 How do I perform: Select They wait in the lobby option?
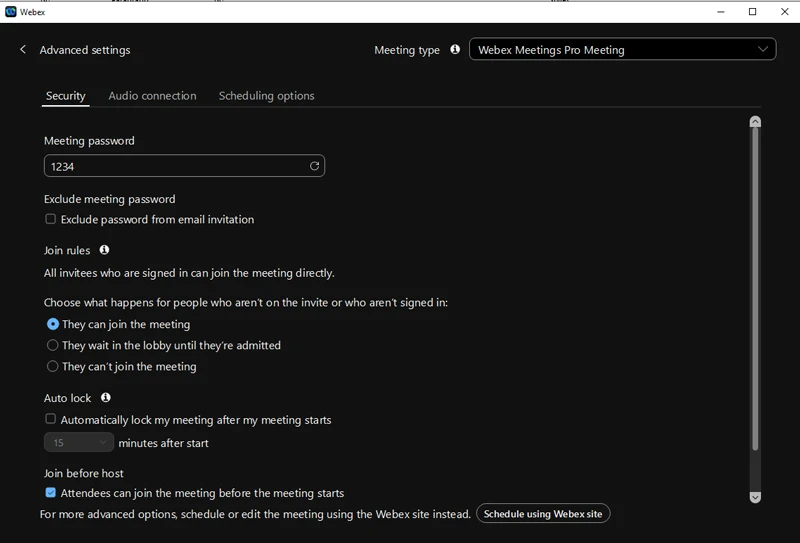point(53,345)
